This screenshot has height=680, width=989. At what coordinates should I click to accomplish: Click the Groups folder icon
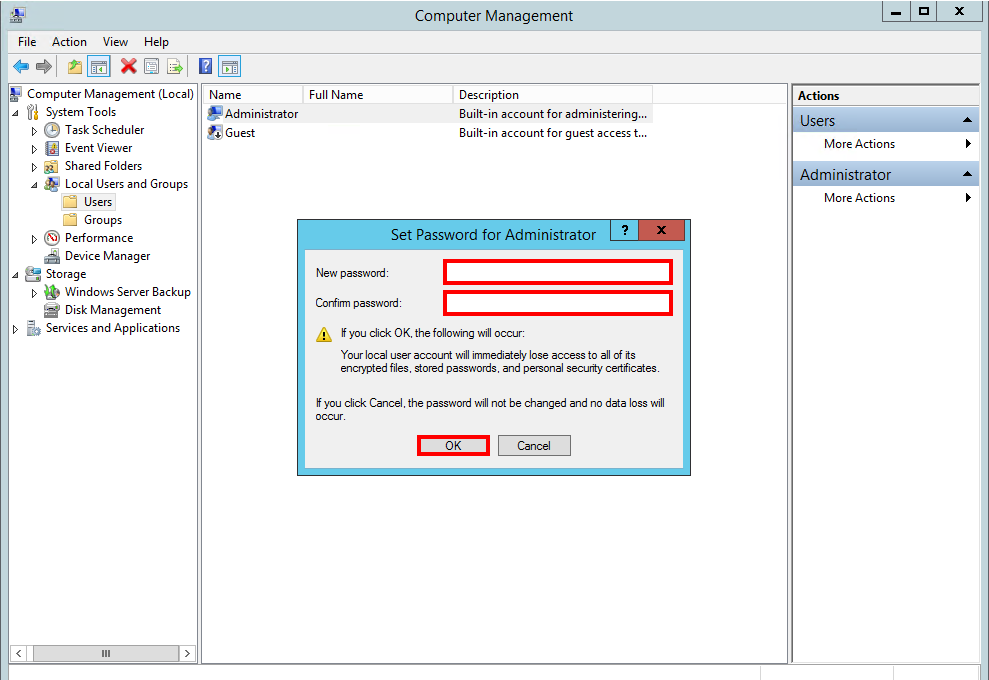(x=71, y=220)
